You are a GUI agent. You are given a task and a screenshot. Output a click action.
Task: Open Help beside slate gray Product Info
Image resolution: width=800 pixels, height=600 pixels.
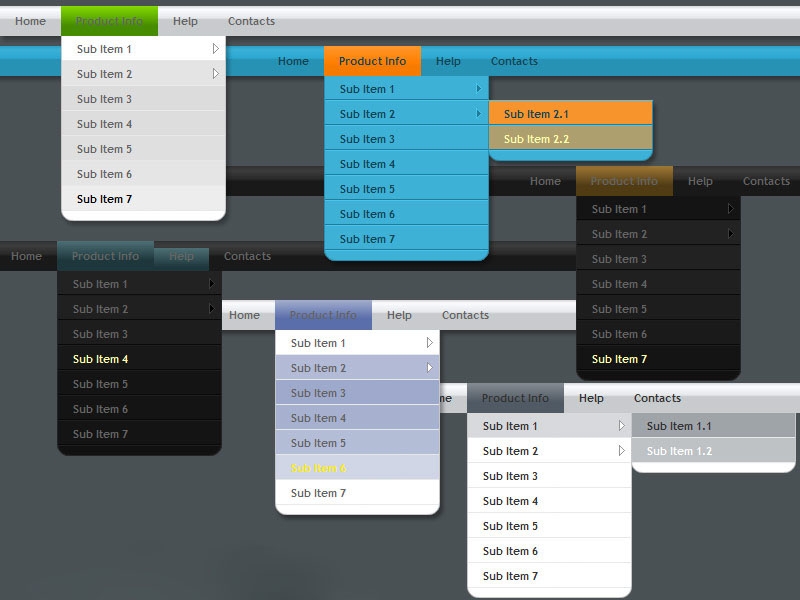pos(591,398)
